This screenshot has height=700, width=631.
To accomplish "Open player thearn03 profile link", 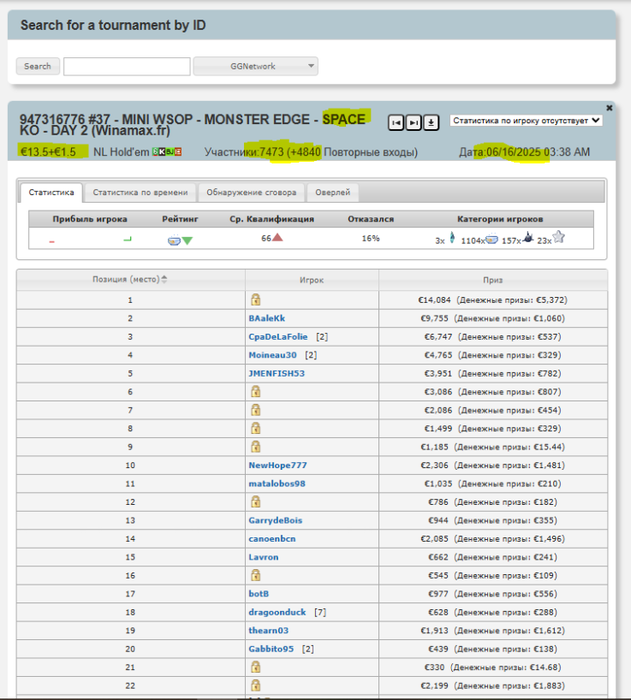I will [x=268, y=630].
